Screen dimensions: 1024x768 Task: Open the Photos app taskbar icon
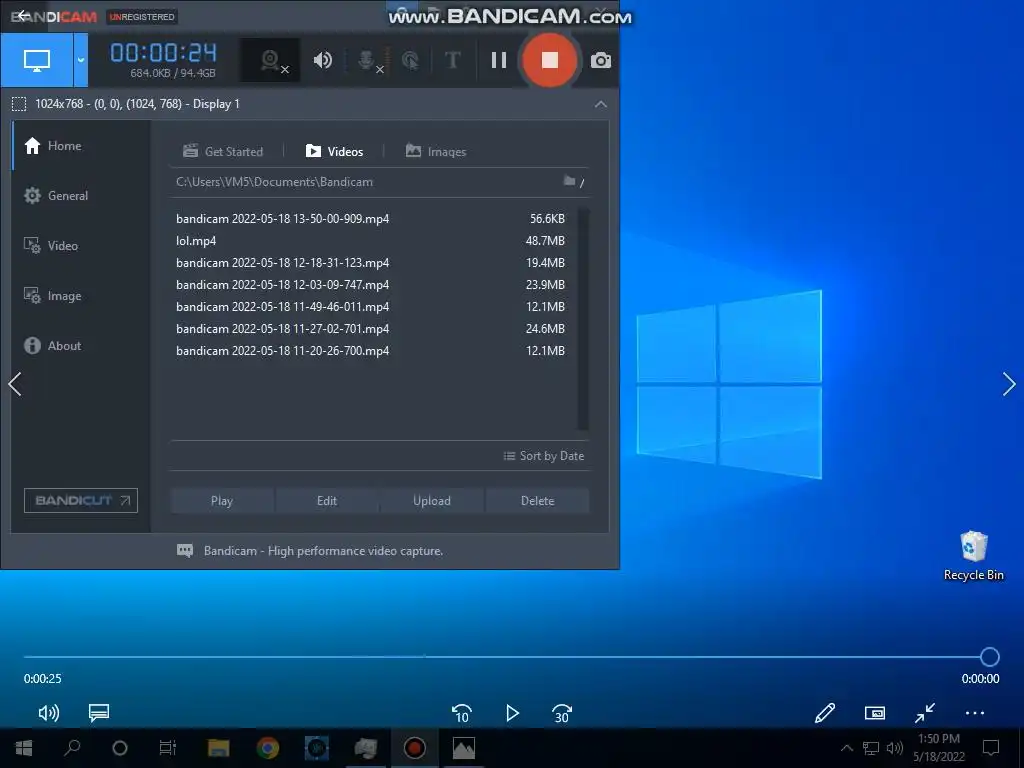[x=464, y=748]
